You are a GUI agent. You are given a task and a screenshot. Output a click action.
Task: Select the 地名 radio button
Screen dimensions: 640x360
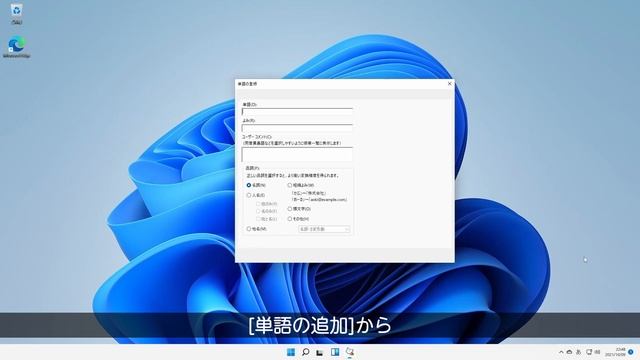tap(249, 229)
